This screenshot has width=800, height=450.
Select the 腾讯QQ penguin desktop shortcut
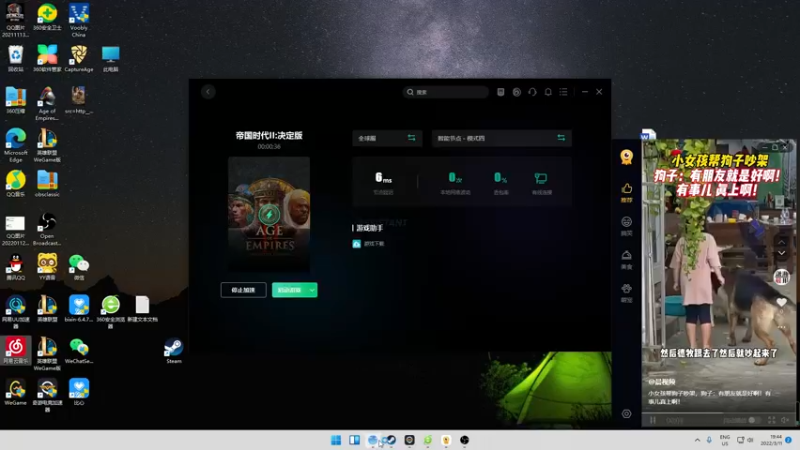(15, 267)
